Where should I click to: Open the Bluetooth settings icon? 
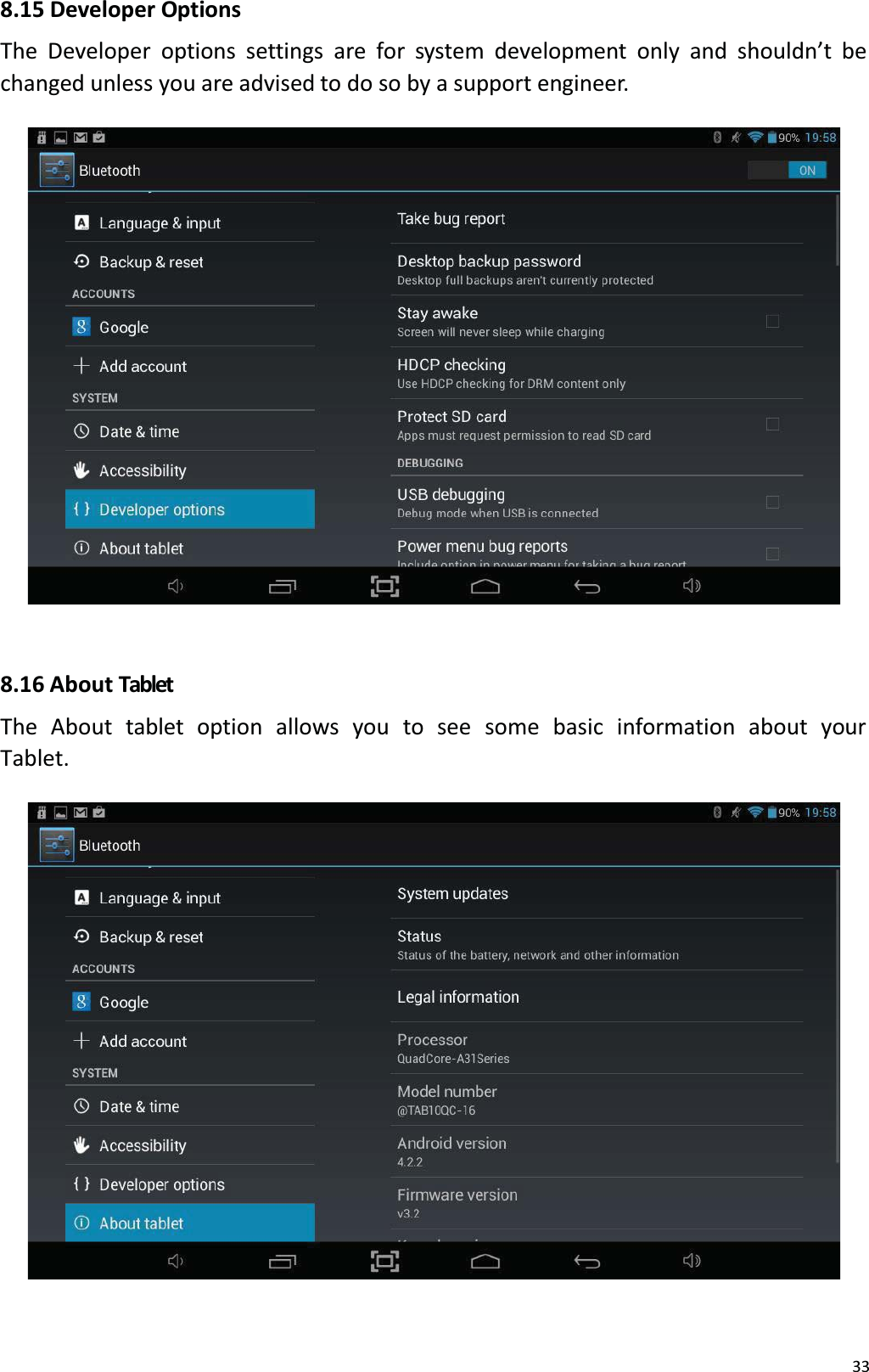pyautogui.click(x=56, y=169)
